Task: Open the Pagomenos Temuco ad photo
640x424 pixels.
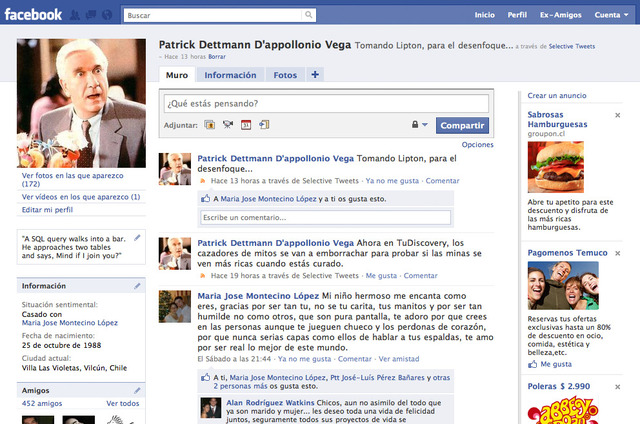Action: click(x=563, y=285)
